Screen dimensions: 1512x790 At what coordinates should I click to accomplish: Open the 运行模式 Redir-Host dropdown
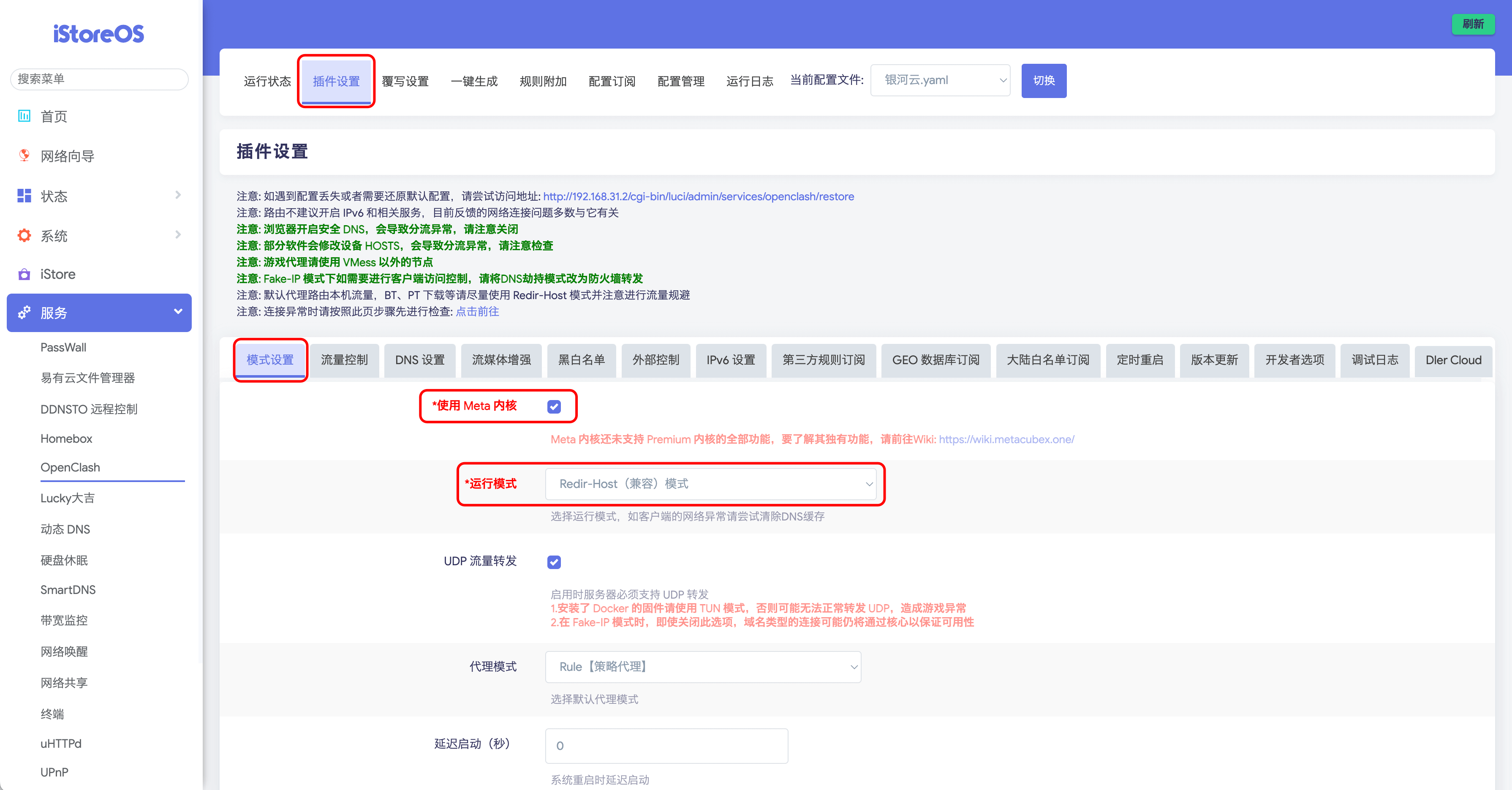coord(710,484)
